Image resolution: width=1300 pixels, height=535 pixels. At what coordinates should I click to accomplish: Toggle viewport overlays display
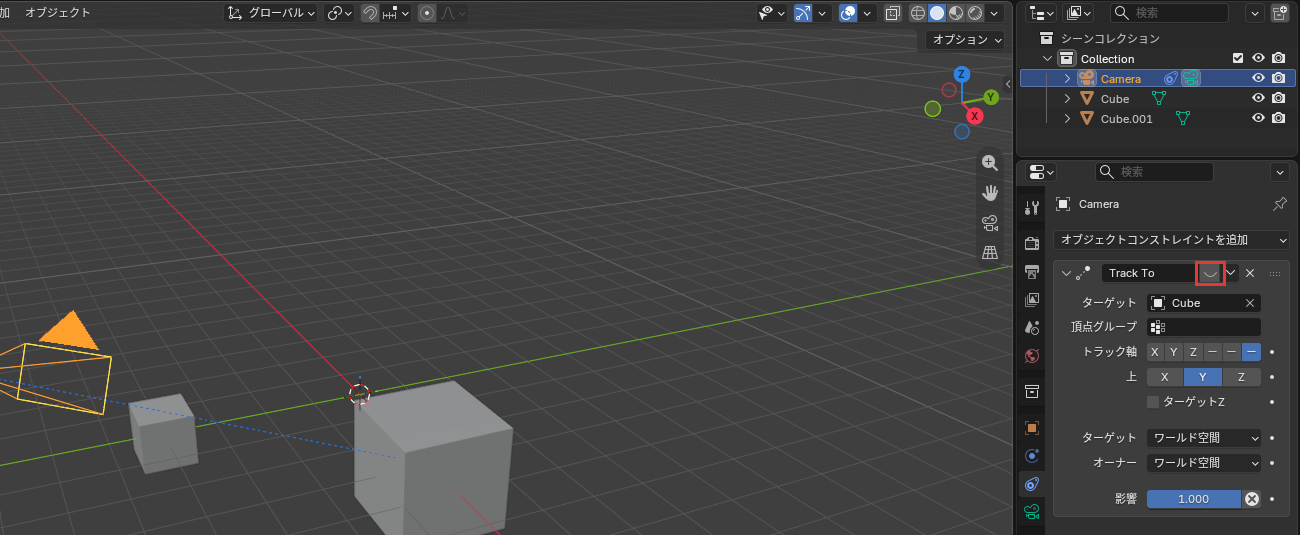coord(847,13)
